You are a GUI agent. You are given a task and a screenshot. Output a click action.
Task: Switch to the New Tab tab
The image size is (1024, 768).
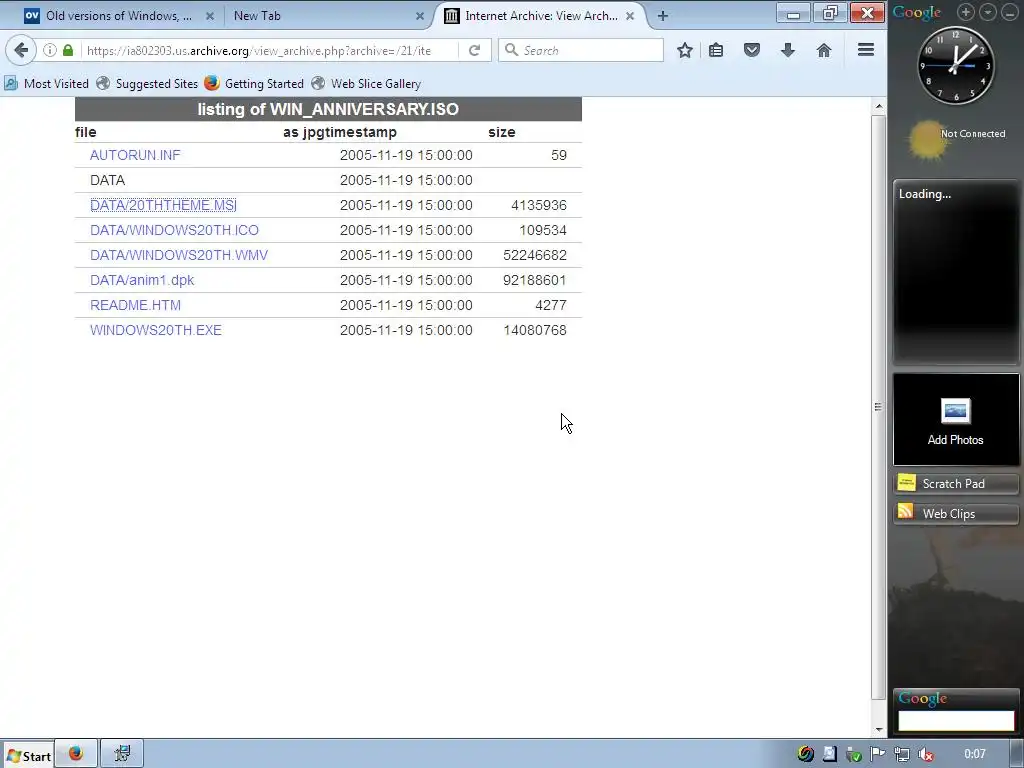(327, 16)
